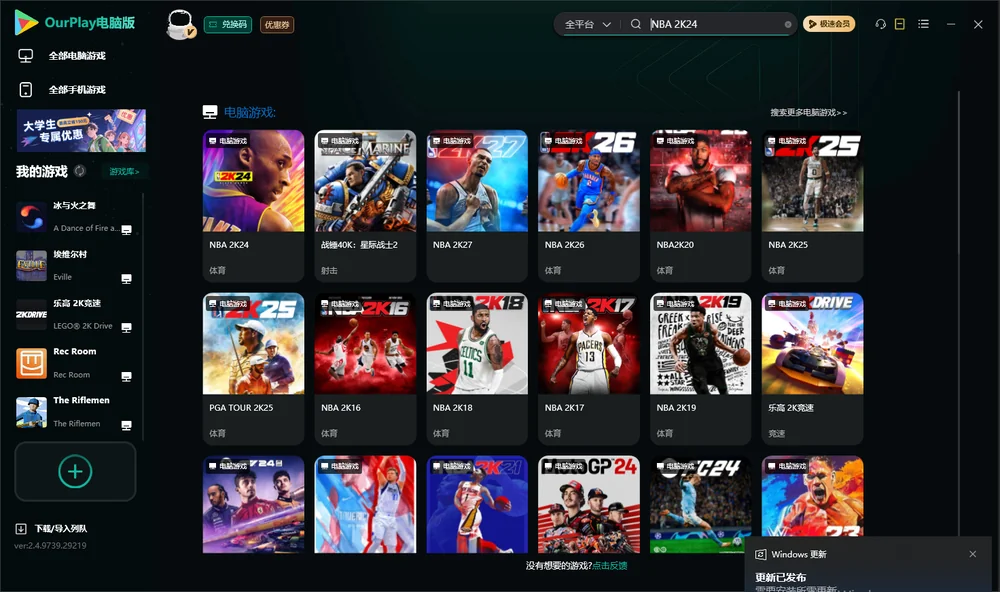Image resolution: width=1000 pixels, height=592 pixels.
Task: Open the NBA 2K24 game card
Action: (x=253, y=205)
